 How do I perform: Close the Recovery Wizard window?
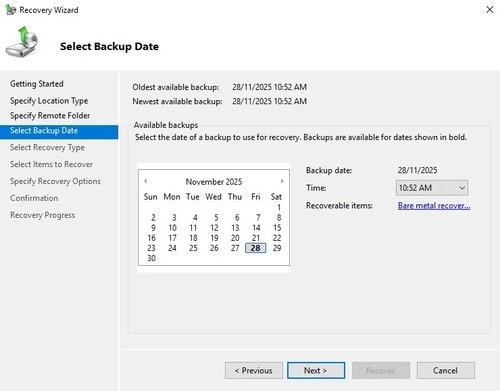pyautogui.click(x=490, y=10)
